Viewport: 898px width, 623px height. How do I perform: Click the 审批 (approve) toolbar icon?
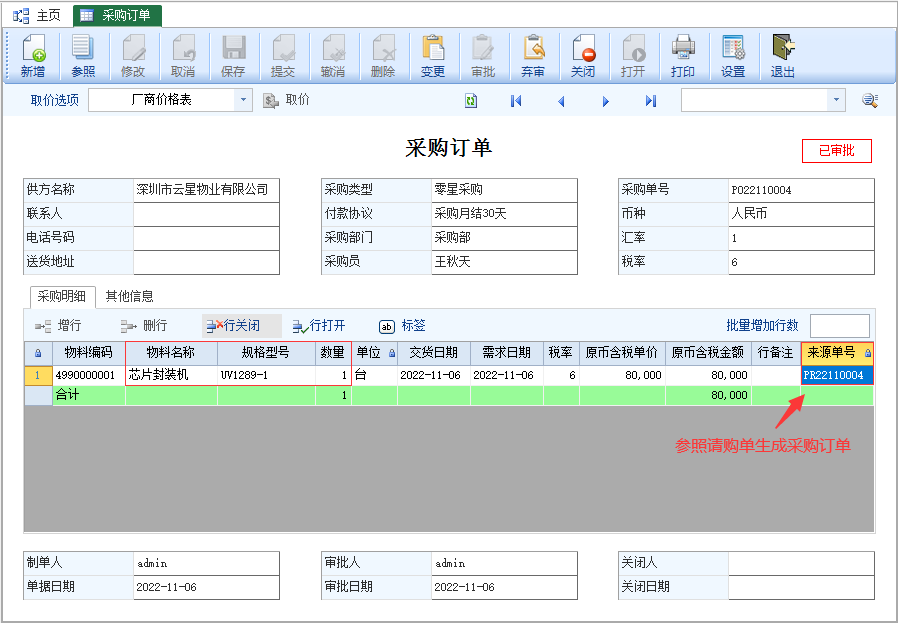[x=483, y=56]
